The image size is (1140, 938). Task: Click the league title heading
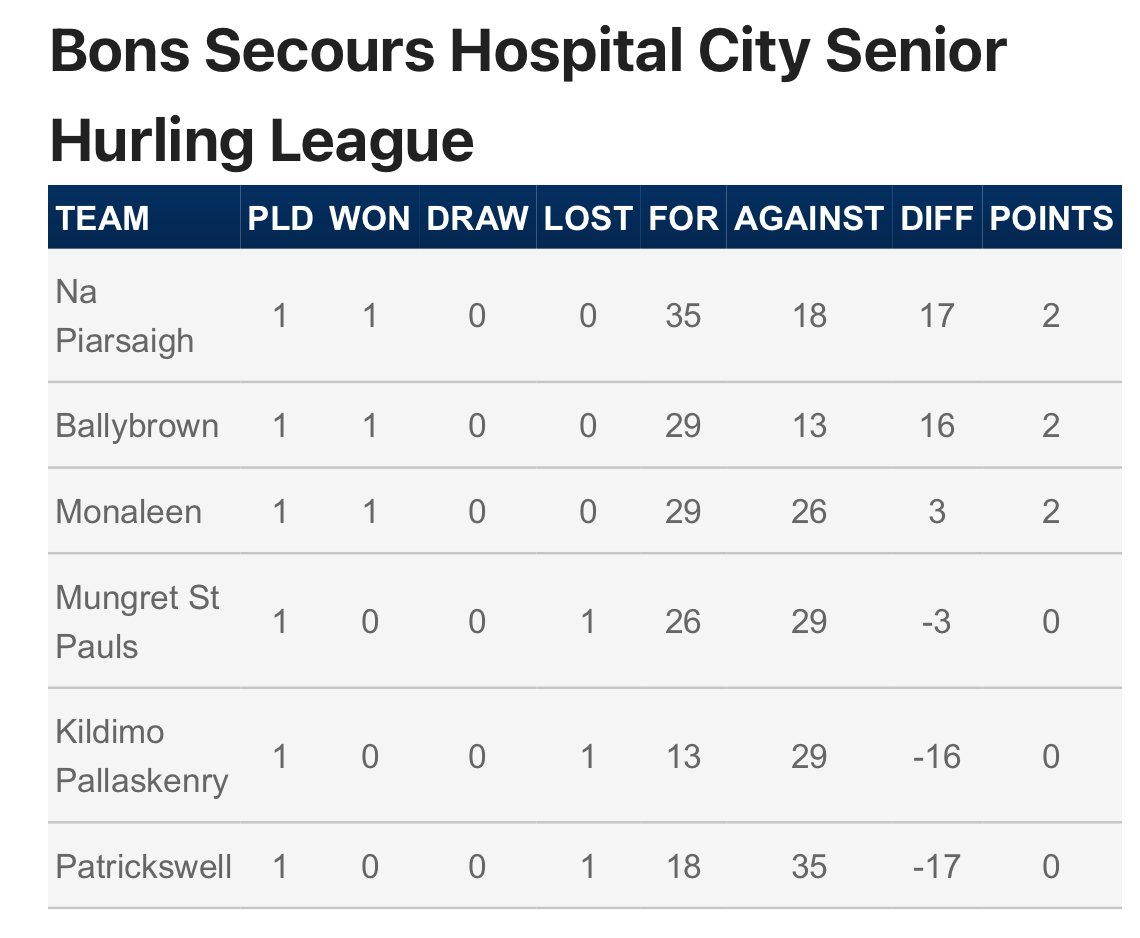point(528,95)
